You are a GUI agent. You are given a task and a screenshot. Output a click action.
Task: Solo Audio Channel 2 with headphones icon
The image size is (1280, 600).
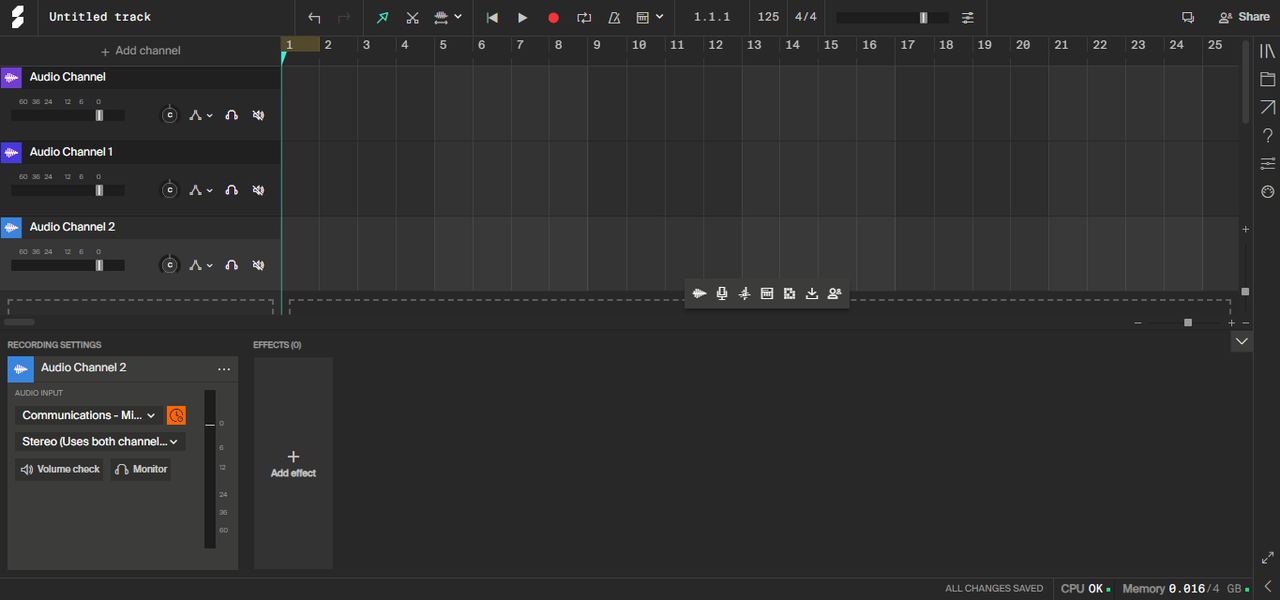point(232,265)
